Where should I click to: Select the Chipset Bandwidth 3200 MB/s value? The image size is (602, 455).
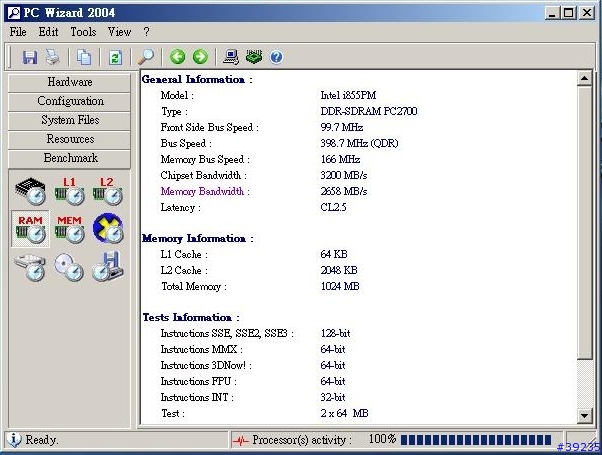(x=344, y=175)
